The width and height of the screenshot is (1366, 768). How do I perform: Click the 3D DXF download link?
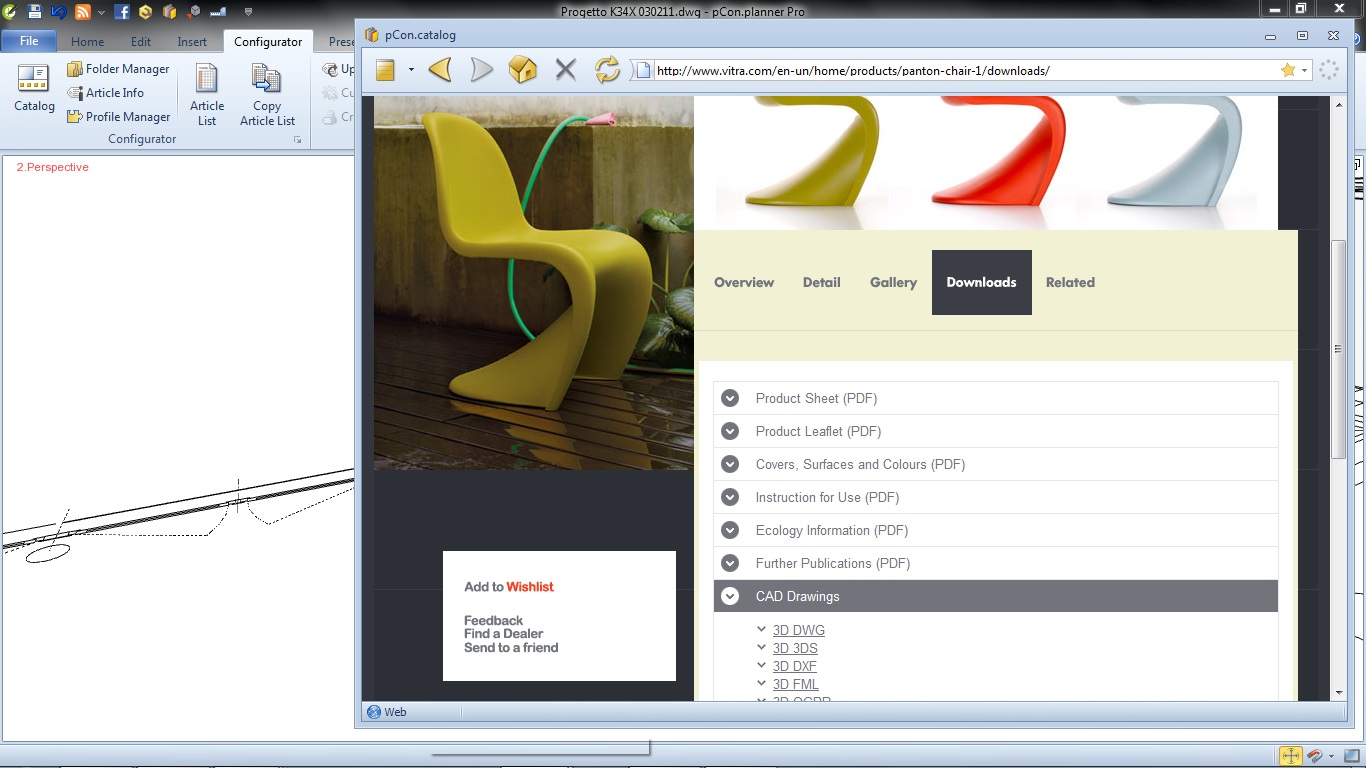click(795, 666)
